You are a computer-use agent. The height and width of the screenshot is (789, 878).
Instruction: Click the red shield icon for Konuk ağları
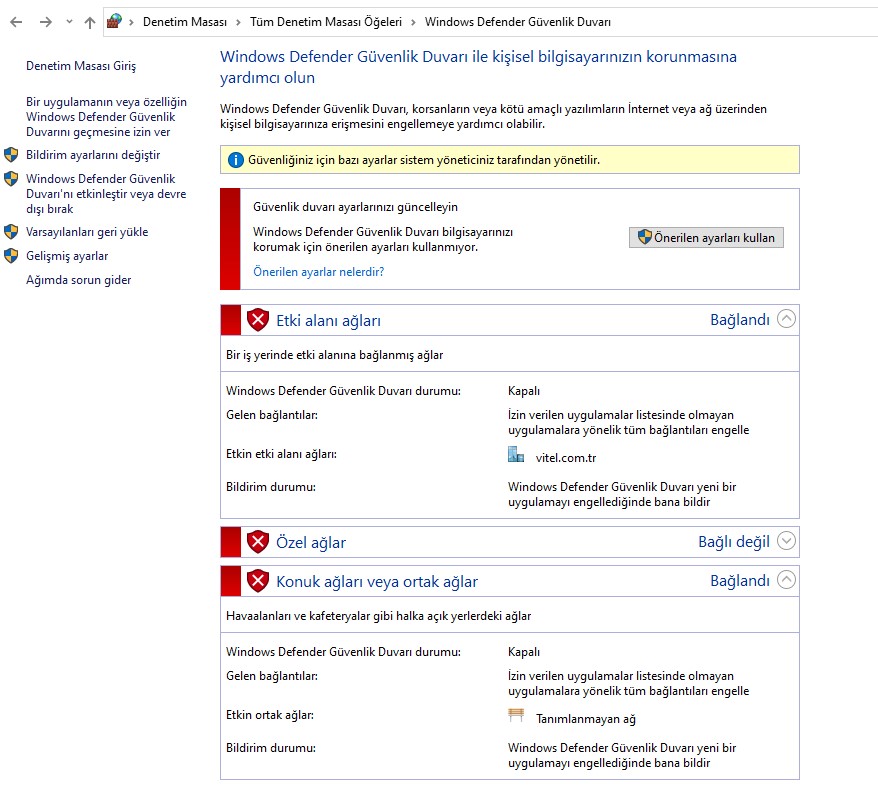[258, 581]
